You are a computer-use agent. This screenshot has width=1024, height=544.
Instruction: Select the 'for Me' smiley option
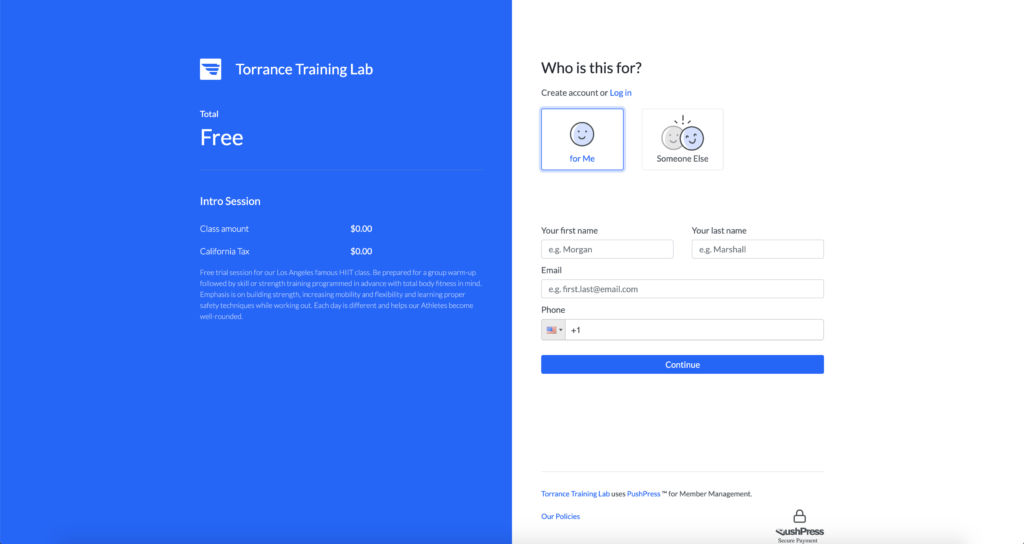pyautogui.click(x=582, y=140)
